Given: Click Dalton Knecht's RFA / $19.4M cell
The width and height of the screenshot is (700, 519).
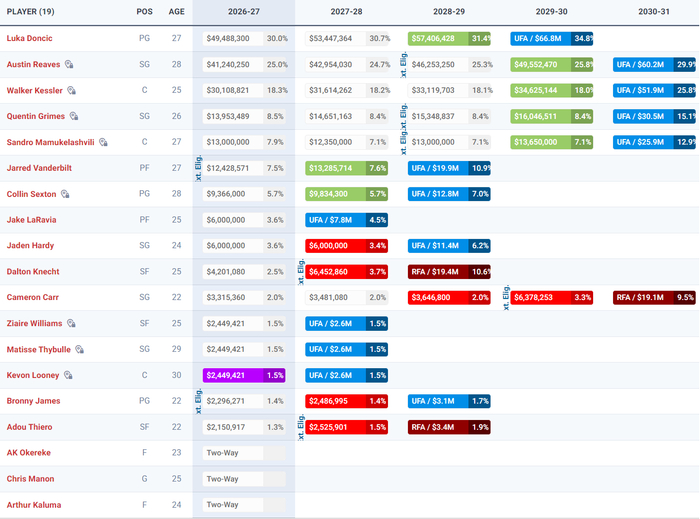Looking at the screenshot, I should tap(449, 271).
